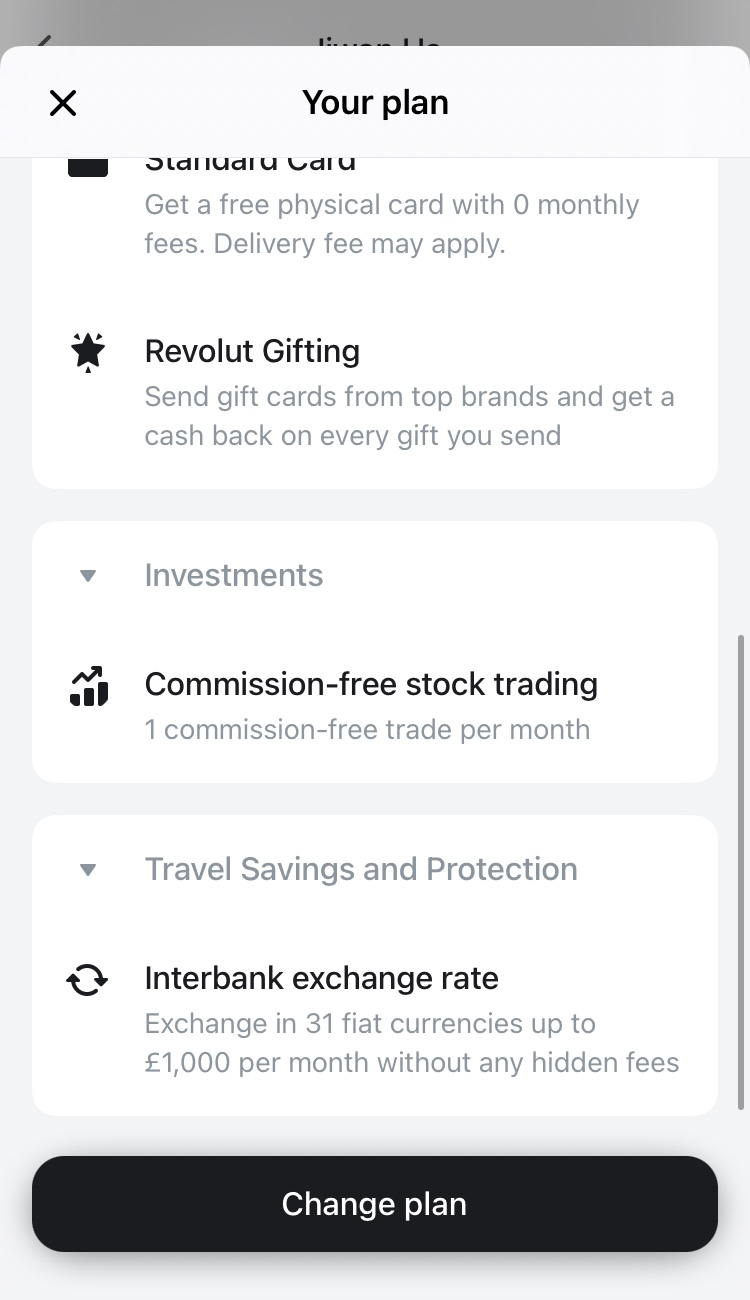This screenshot has width=750, height=1300.
Task: Select the Investments section header label
Action: pos(234,575)
